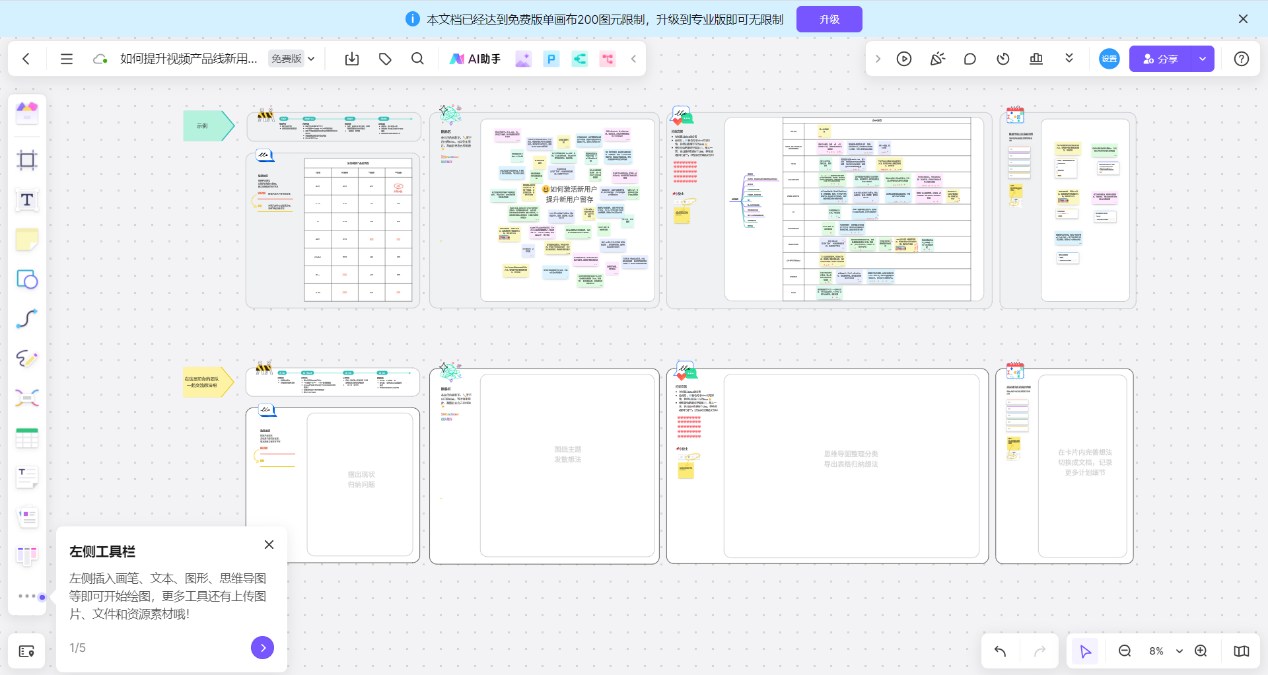Click the export/download icon
The image size is (1268, 675).
click(x=352, y=59)
